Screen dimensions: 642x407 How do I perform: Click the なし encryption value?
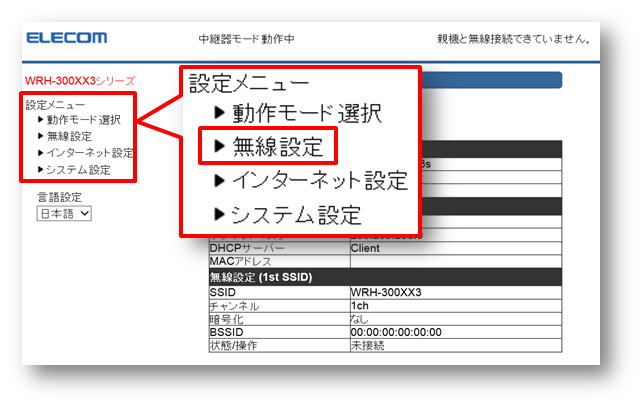coord(456,319)
